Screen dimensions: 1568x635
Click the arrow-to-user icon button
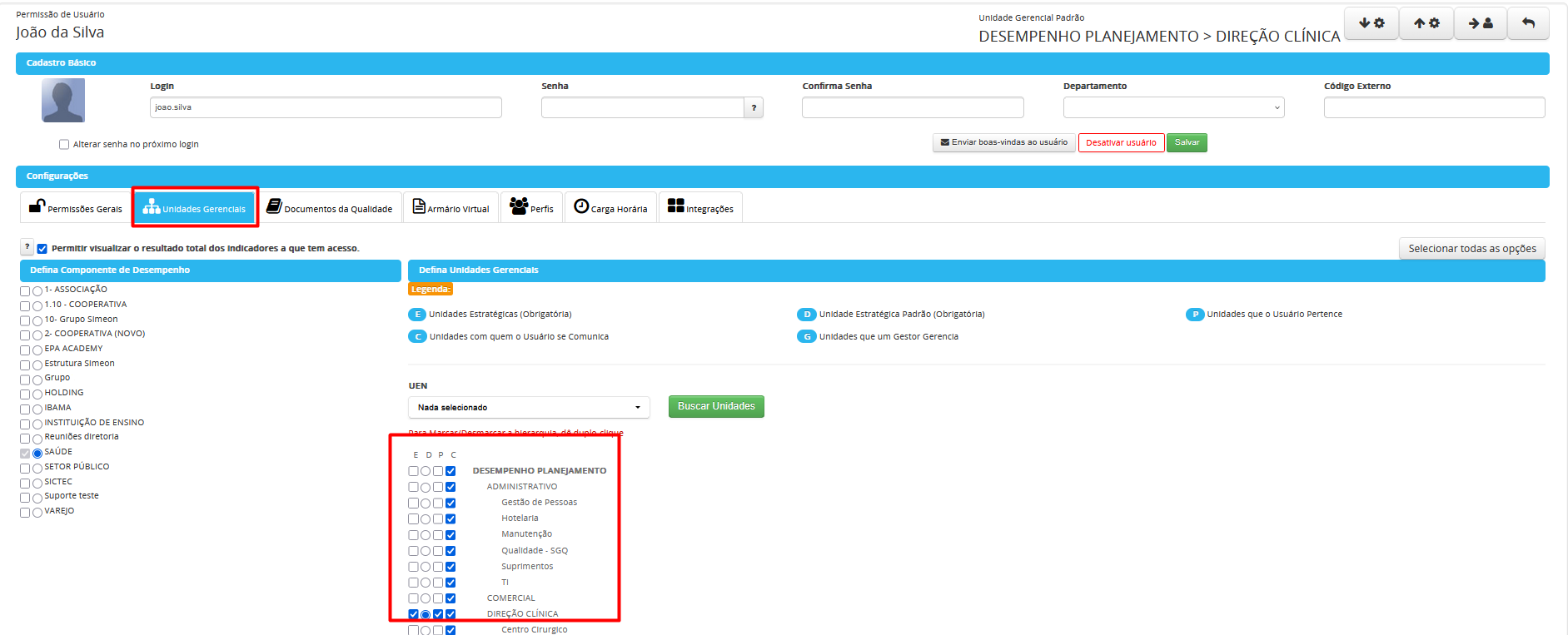(x=1480, y=23)
